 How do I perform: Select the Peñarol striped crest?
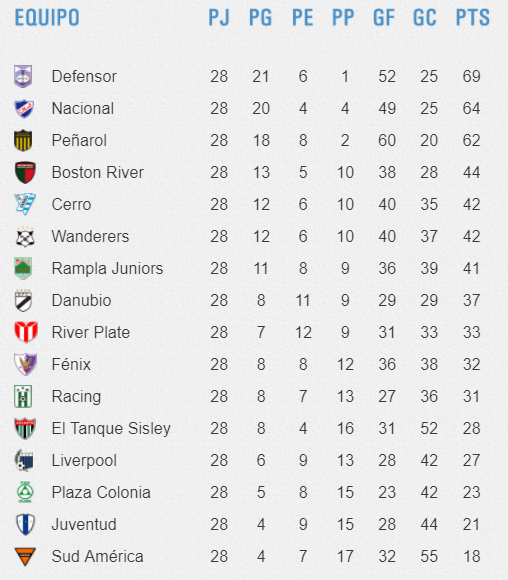(23, 141)
